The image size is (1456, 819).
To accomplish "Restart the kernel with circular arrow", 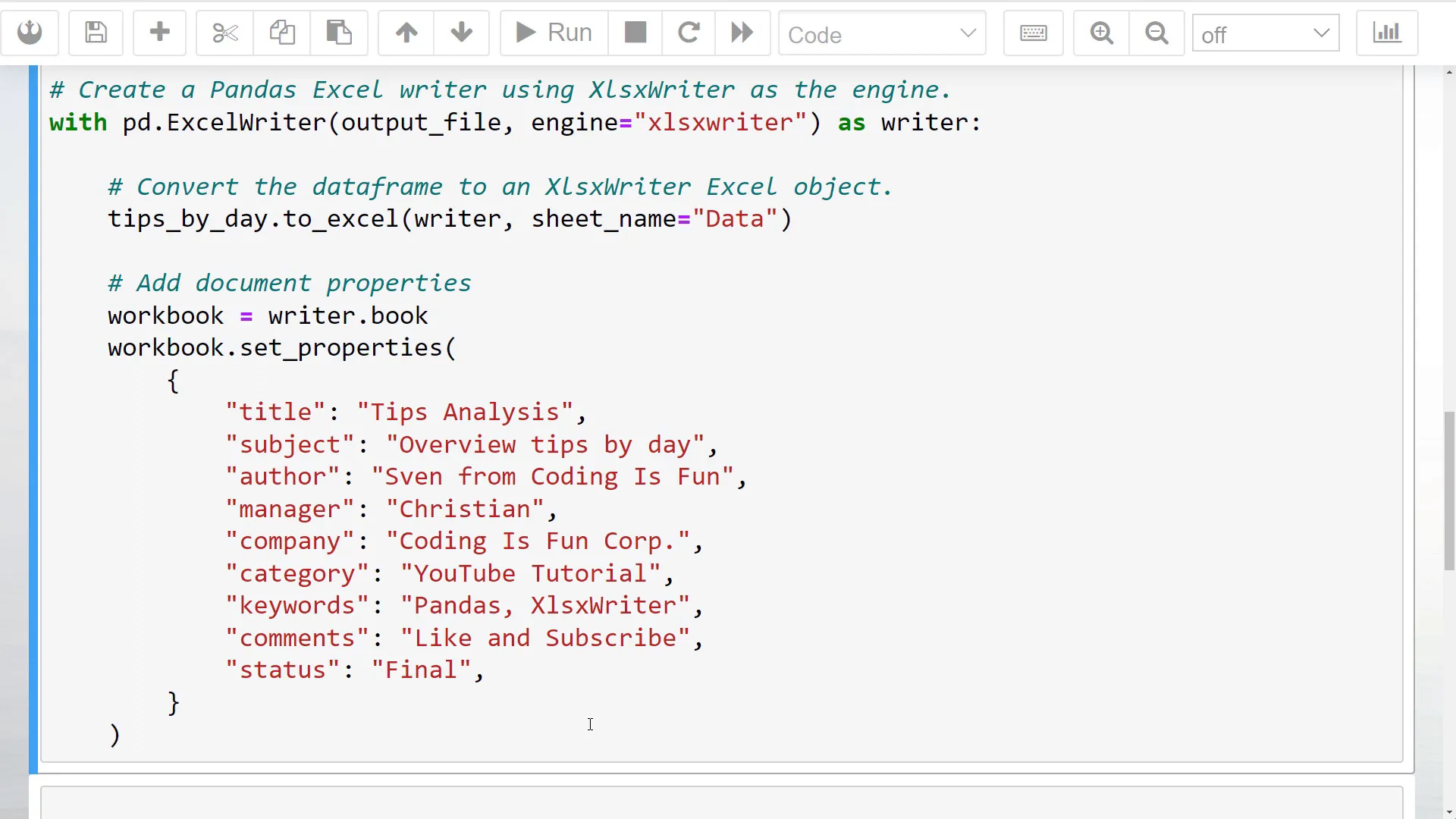I will [689, 33].
